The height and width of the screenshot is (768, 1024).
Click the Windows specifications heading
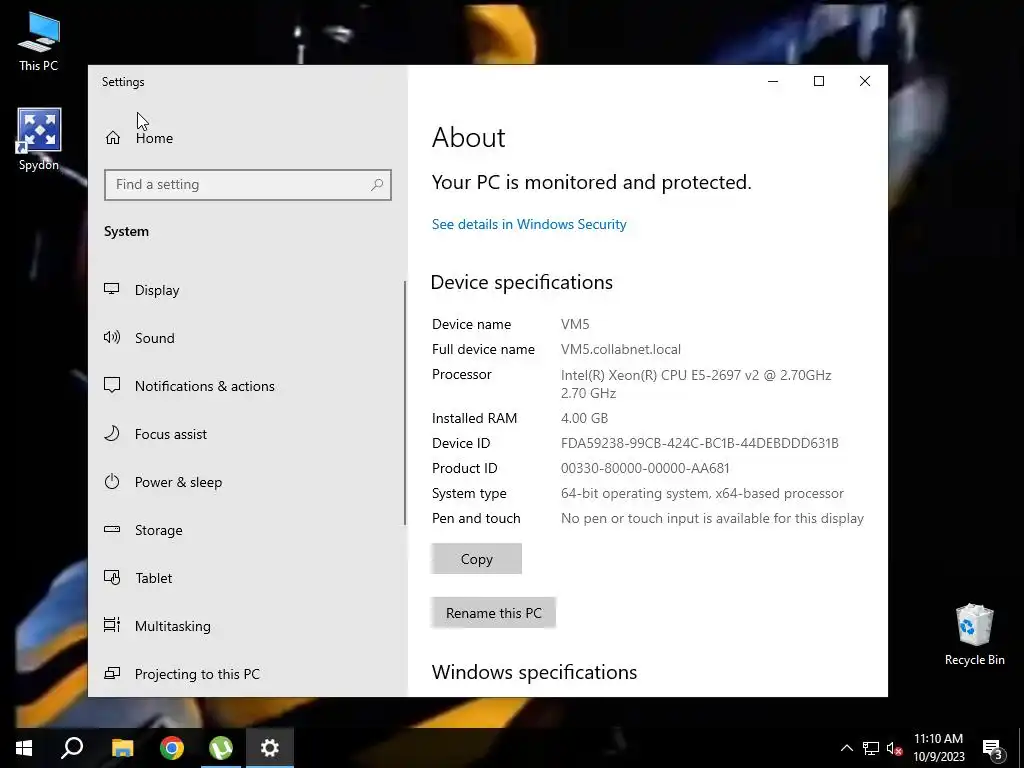pos(534,672)
